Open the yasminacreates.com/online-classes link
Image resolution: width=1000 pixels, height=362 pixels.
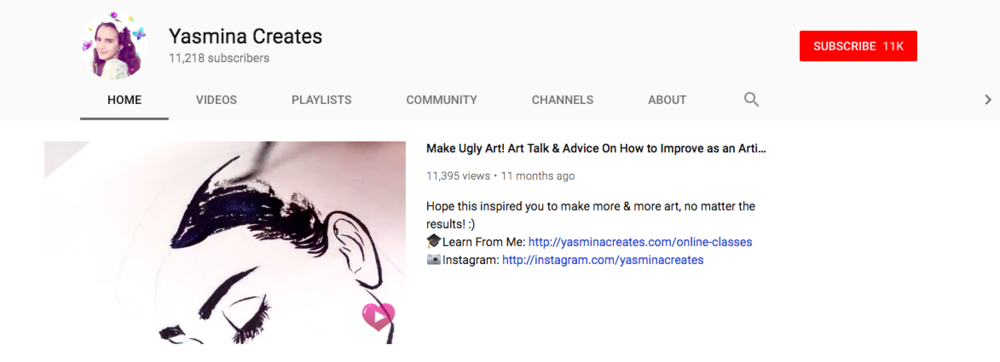click(640, 242)
